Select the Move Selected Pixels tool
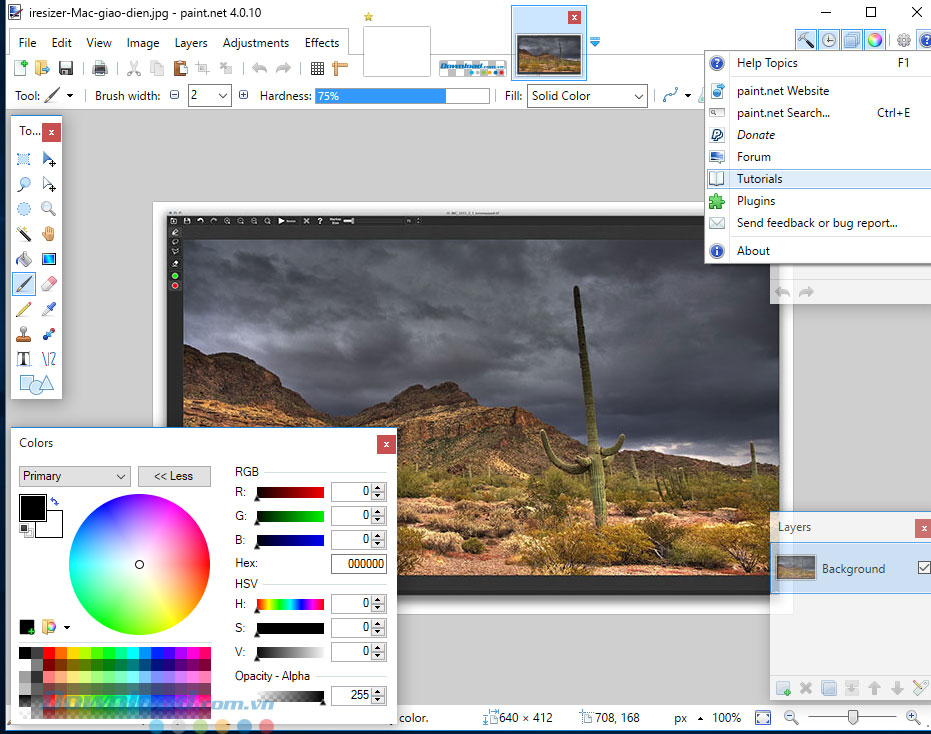 pyautogui.click(x=49, y=159)
